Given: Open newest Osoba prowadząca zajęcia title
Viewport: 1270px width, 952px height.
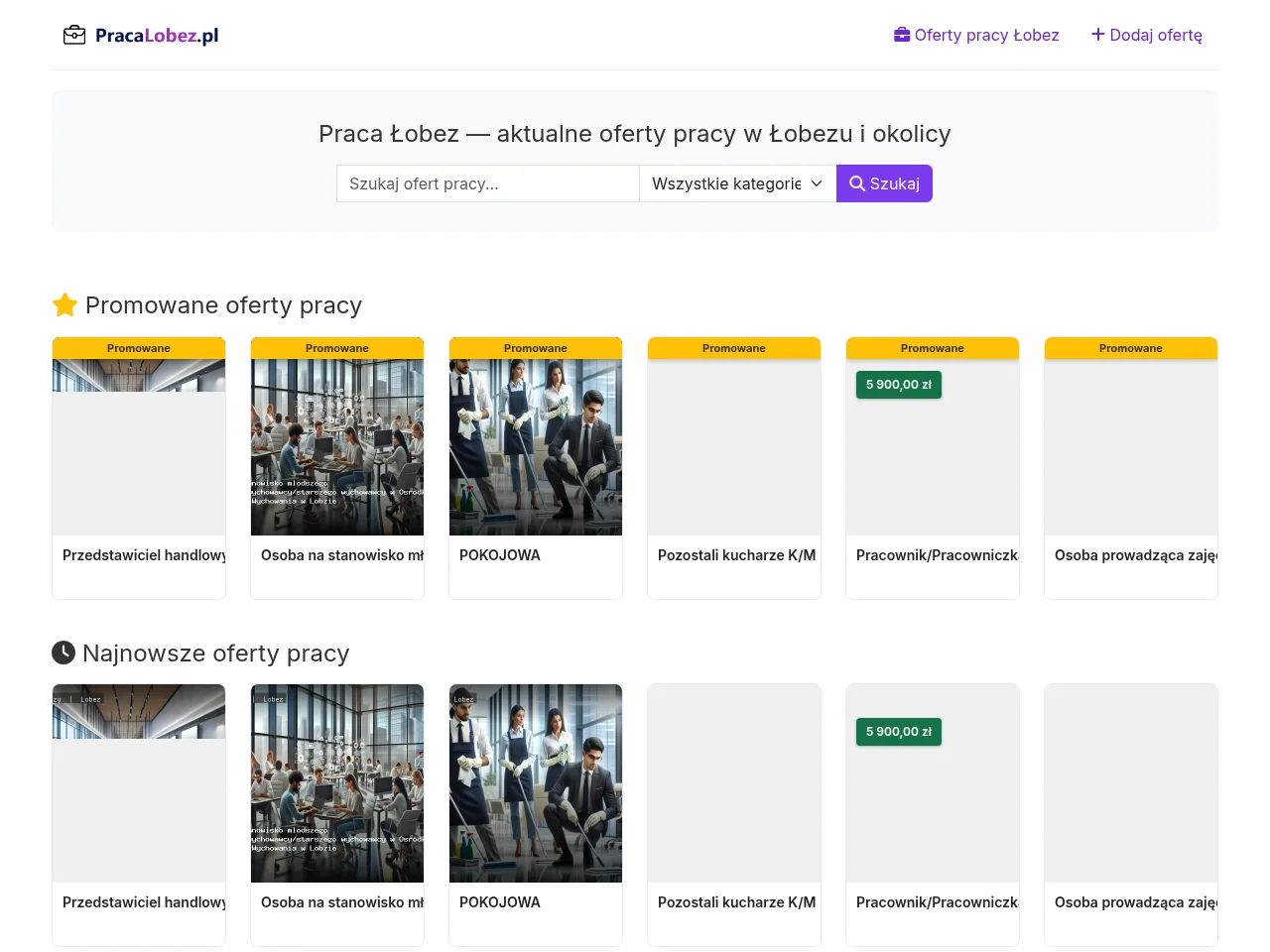Looking at the screenshot, I should click(1136, 902).
